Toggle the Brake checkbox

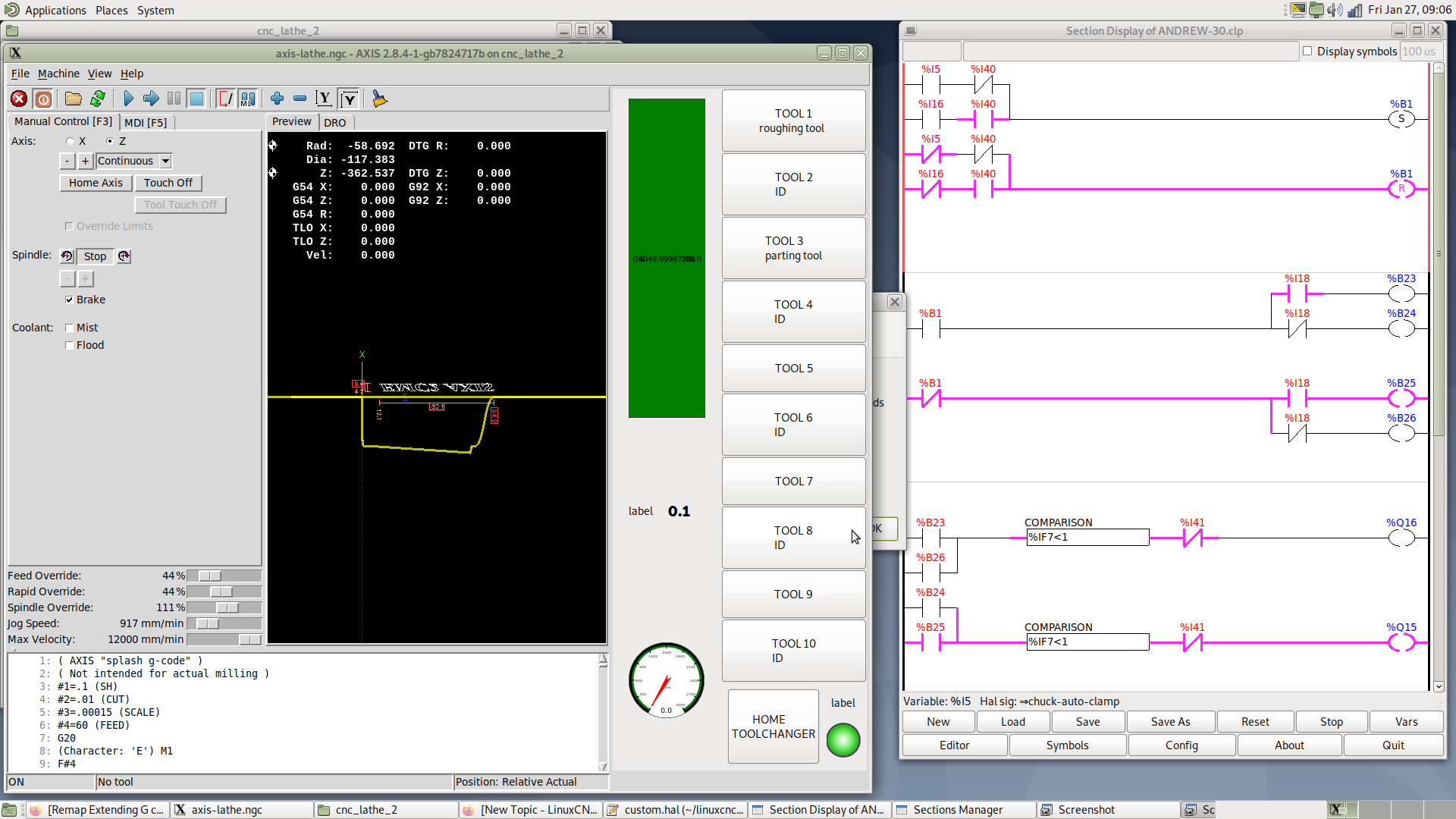pyautogui.click(x=69, y=300)
